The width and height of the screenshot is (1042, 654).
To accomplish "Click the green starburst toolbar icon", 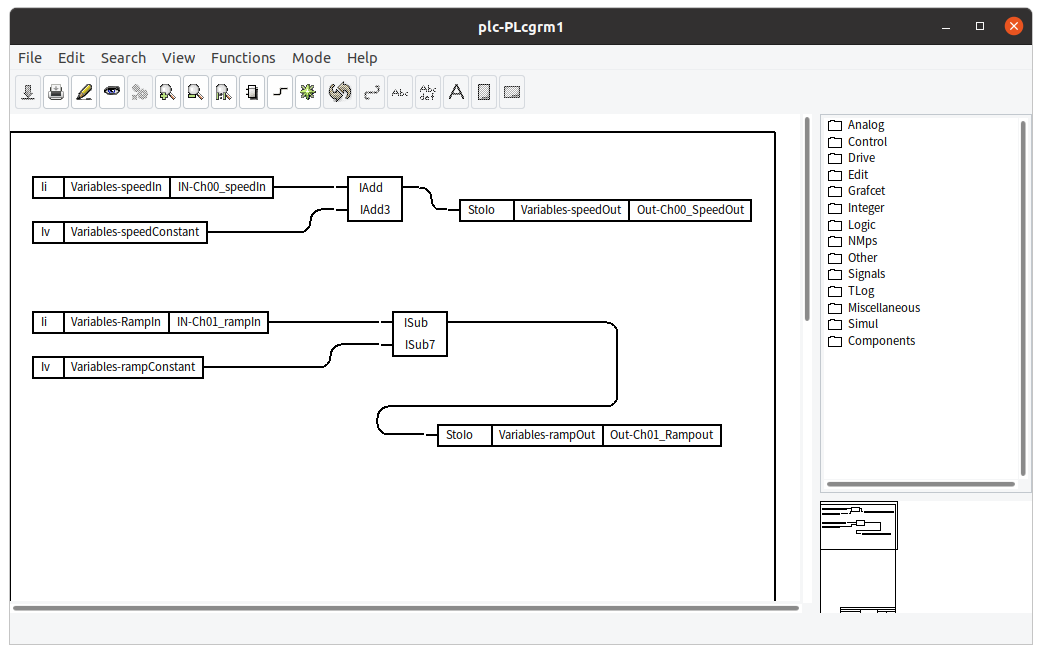I will pos(308,93).
